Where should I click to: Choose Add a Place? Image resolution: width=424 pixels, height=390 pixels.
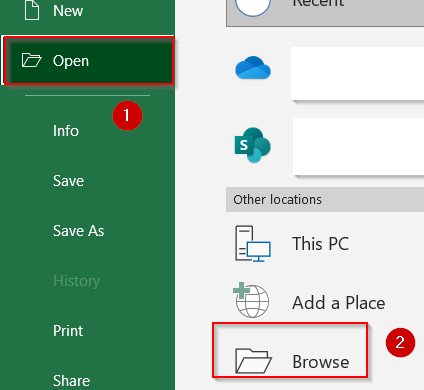pyautogui.click(x=338, y=303)
